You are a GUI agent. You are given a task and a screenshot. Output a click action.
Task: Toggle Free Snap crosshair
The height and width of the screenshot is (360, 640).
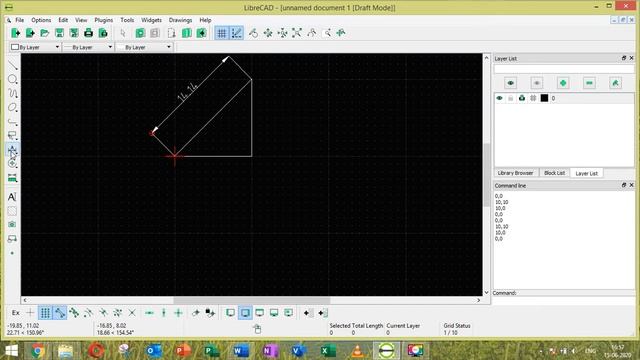pos(30,313)
